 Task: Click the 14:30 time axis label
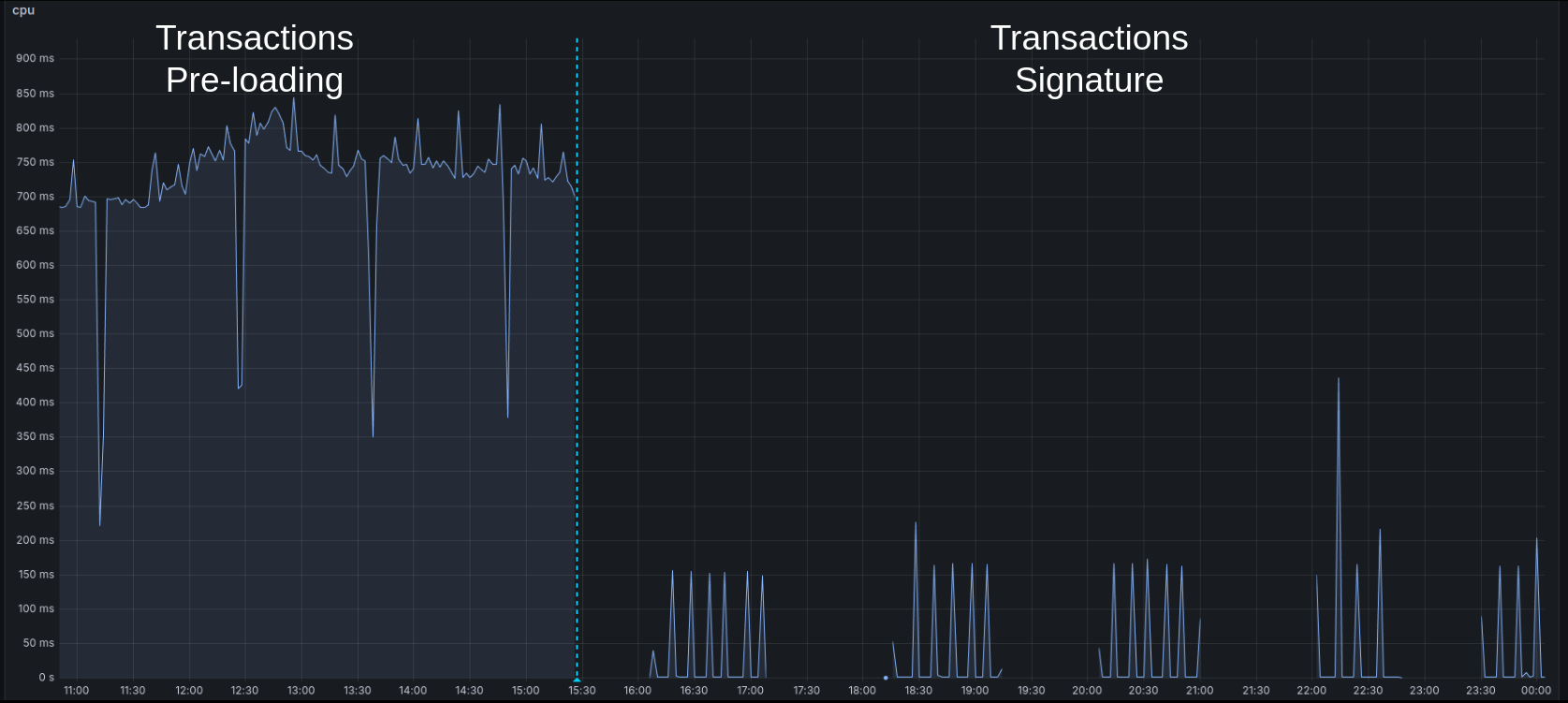point(469,691)
